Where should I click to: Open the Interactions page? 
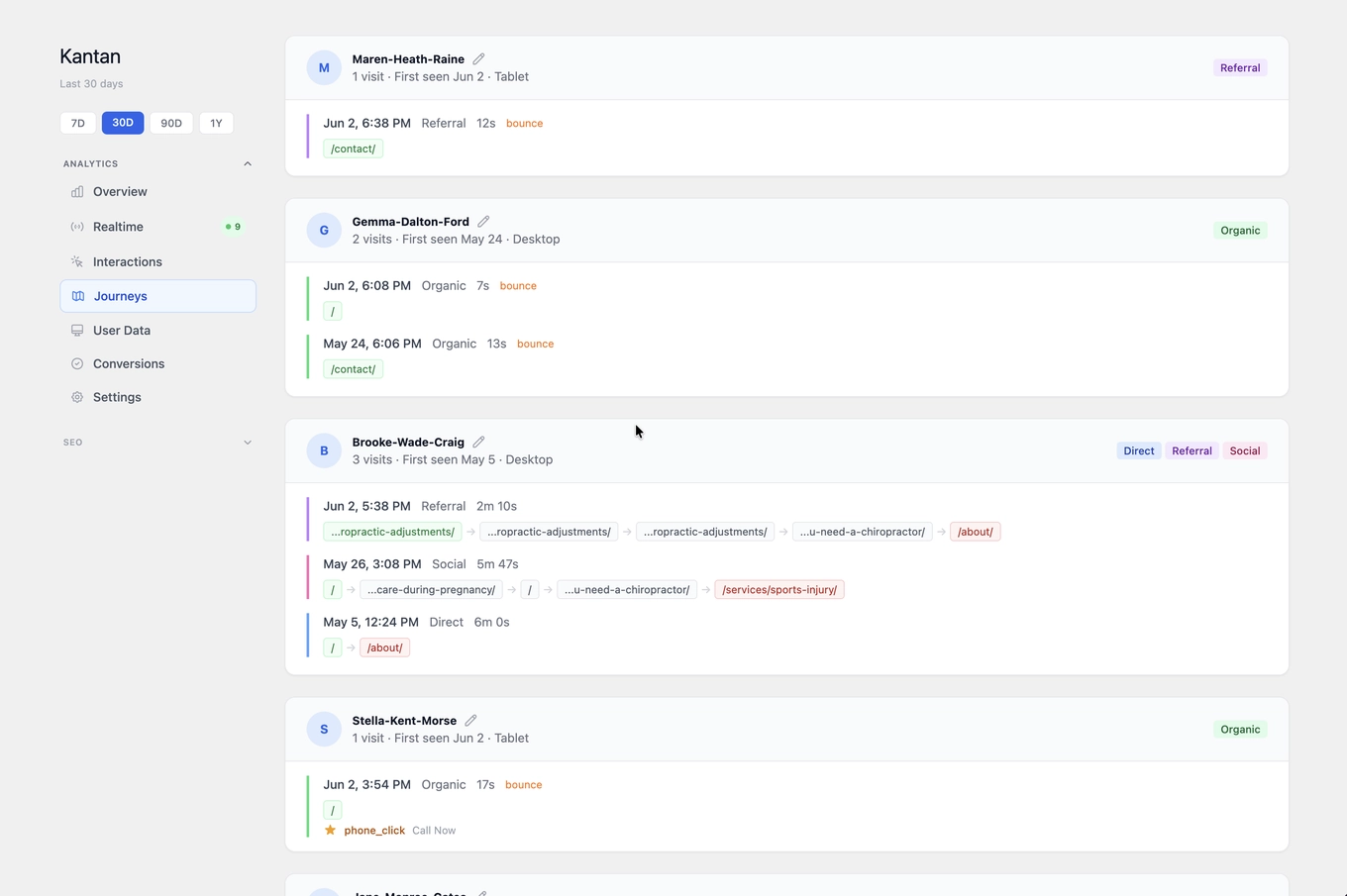click(158, 261)
